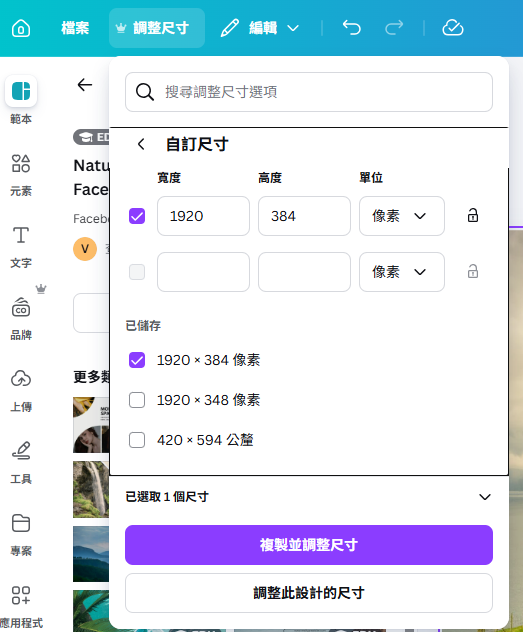523x632 pixels.
Task: Select the palm leaf template thumbnail
Action: tap(91, 611)
